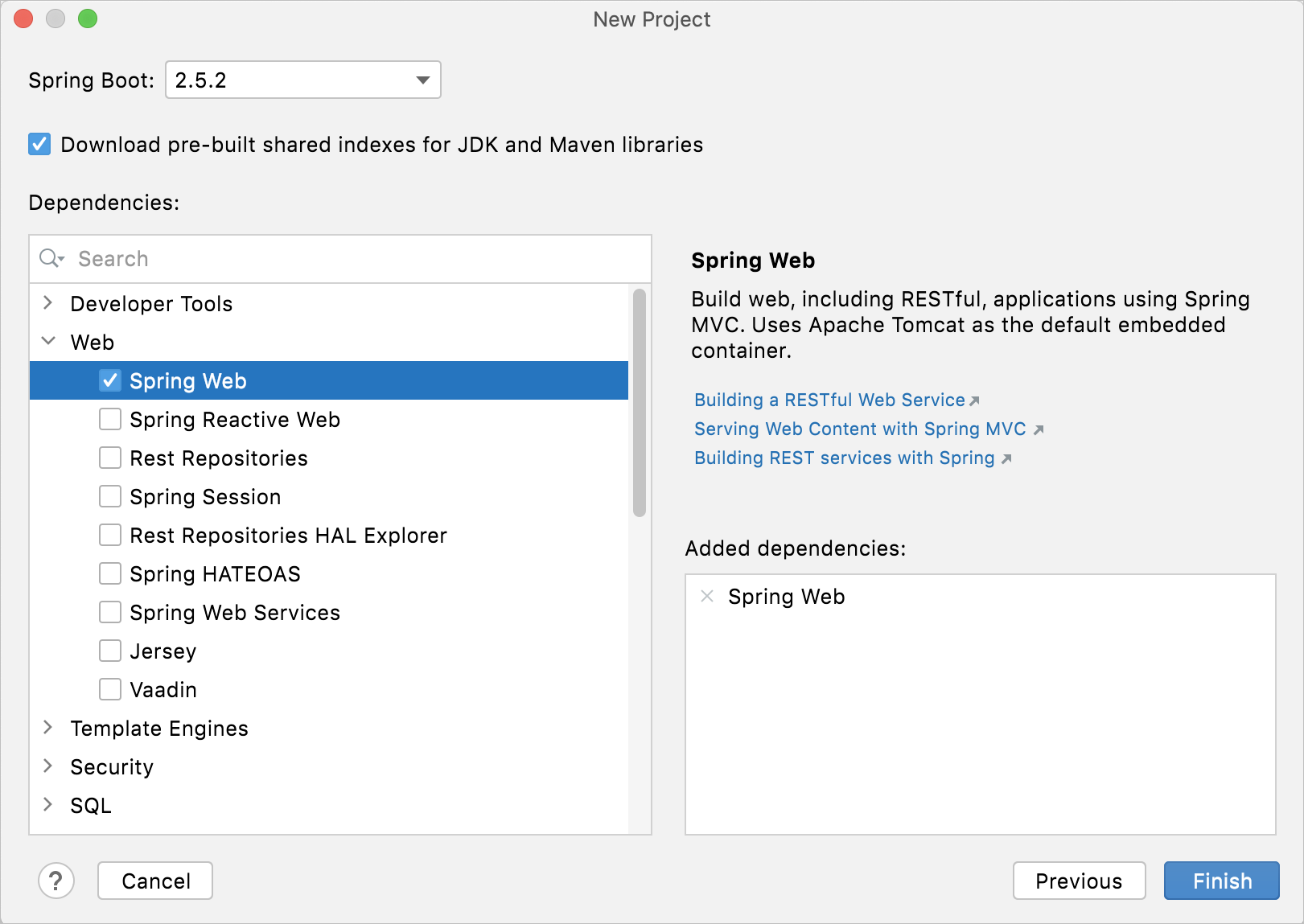Select the SQL tree row label
This screenshot has height=924, width=1304.
[x=91, y=806]
